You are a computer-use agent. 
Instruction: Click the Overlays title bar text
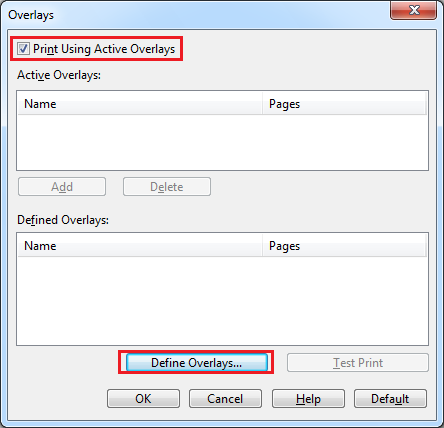click(x=31, y=15)
